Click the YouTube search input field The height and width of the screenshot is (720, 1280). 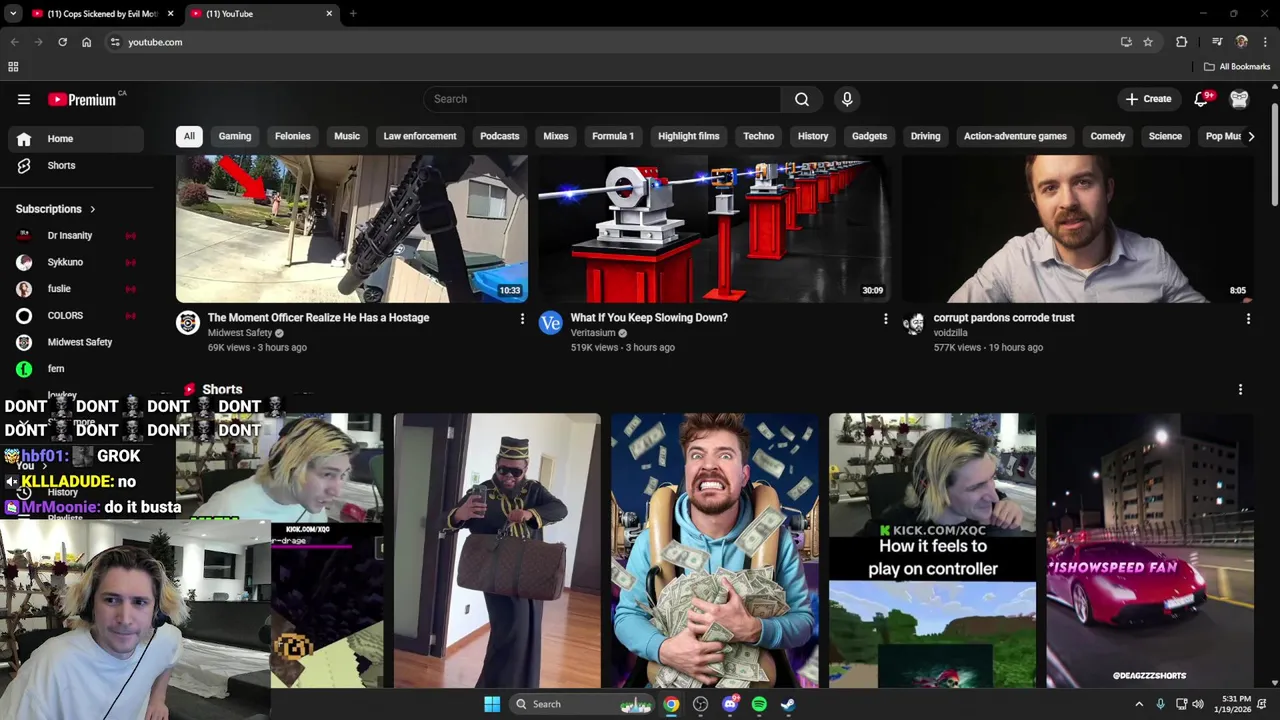602,99
